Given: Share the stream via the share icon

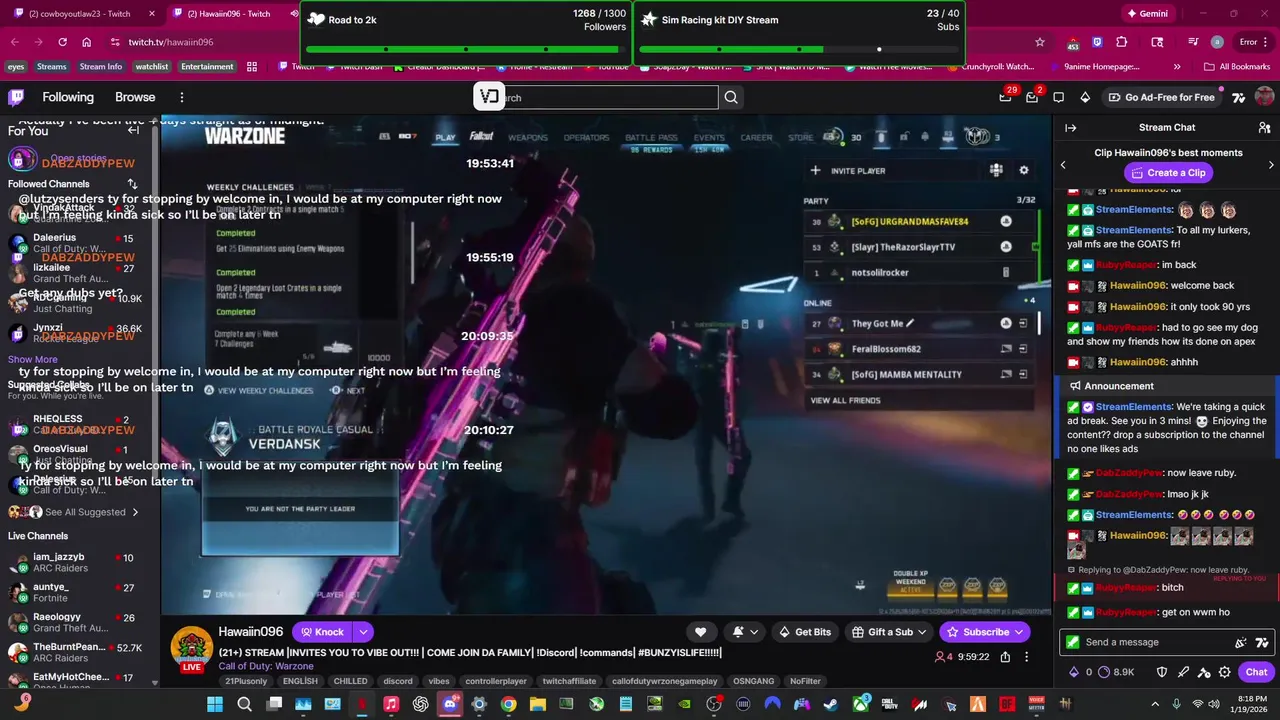Looking at the screenshot, I should click(1005, 657).
